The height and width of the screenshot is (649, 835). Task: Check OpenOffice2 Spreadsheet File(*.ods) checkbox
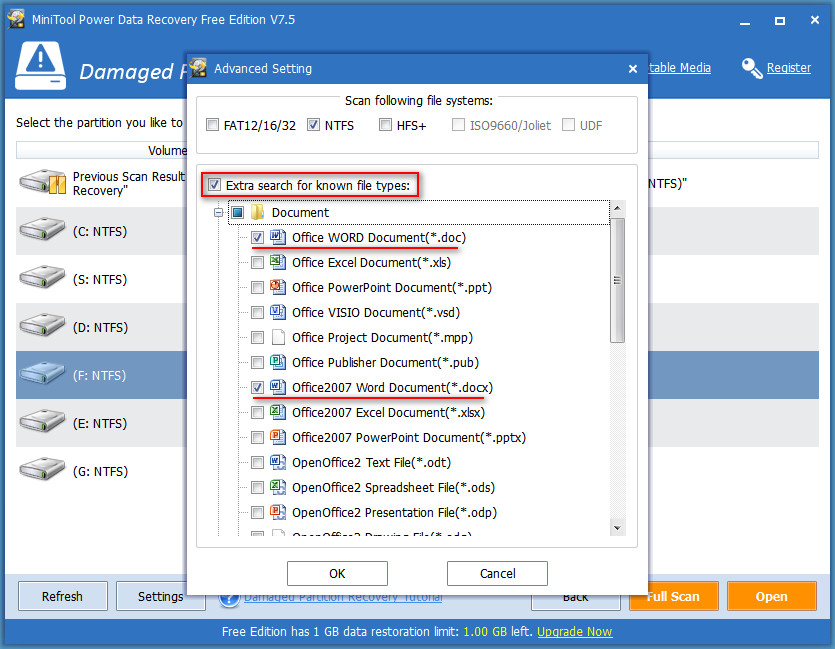(x=257, y=488)
